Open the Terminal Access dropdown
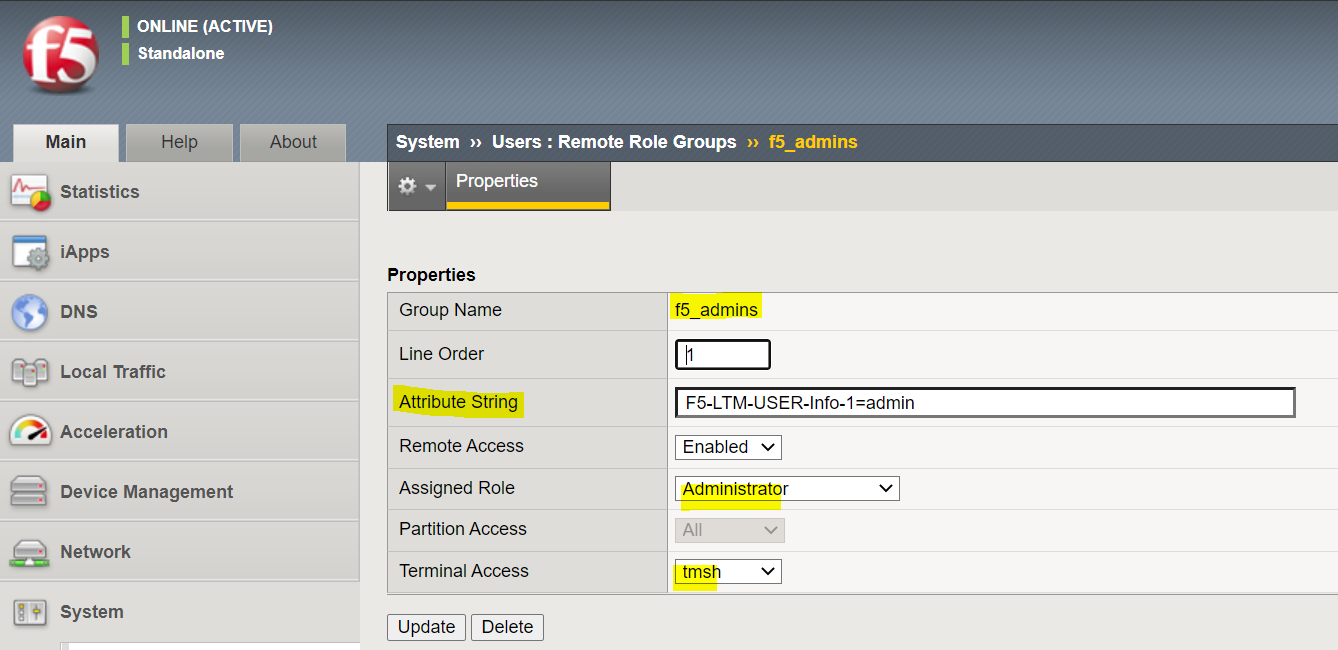Screen dimensions: 1338x650 click(727, 571)
